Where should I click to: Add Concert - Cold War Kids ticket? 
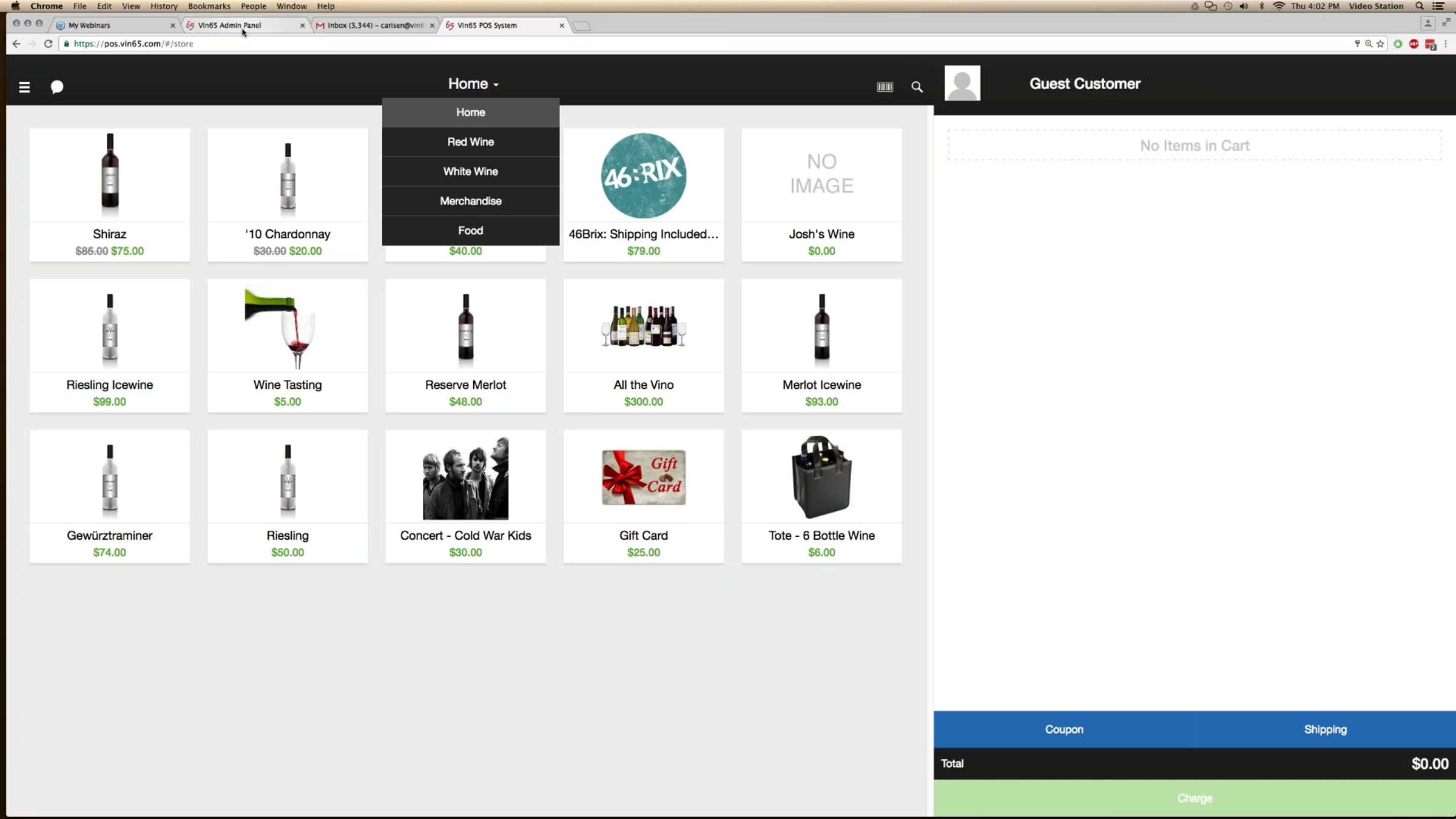pos(465,497)
